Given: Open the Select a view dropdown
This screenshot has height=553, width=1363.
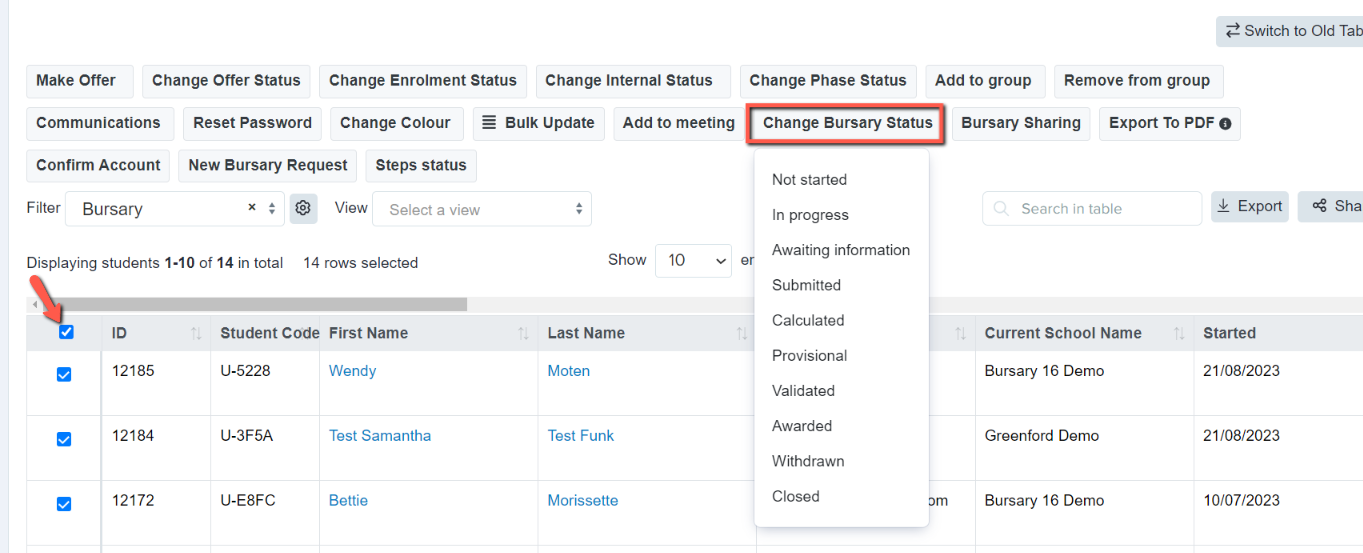Looking at the screenshot, I should 482,209.
